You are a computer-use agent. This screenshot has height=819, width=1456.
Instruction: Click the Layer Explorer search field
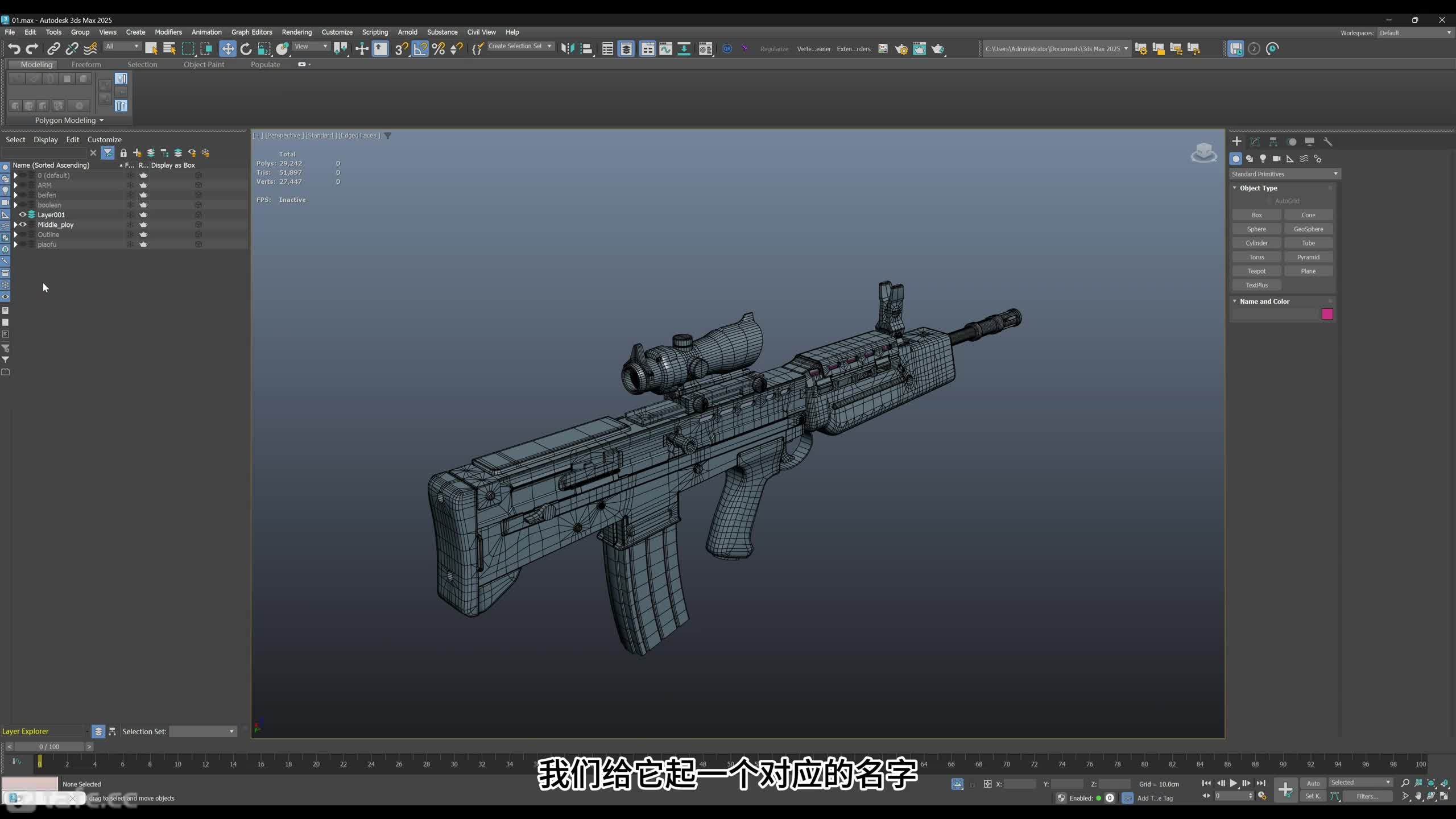click(x=44, y=153)
